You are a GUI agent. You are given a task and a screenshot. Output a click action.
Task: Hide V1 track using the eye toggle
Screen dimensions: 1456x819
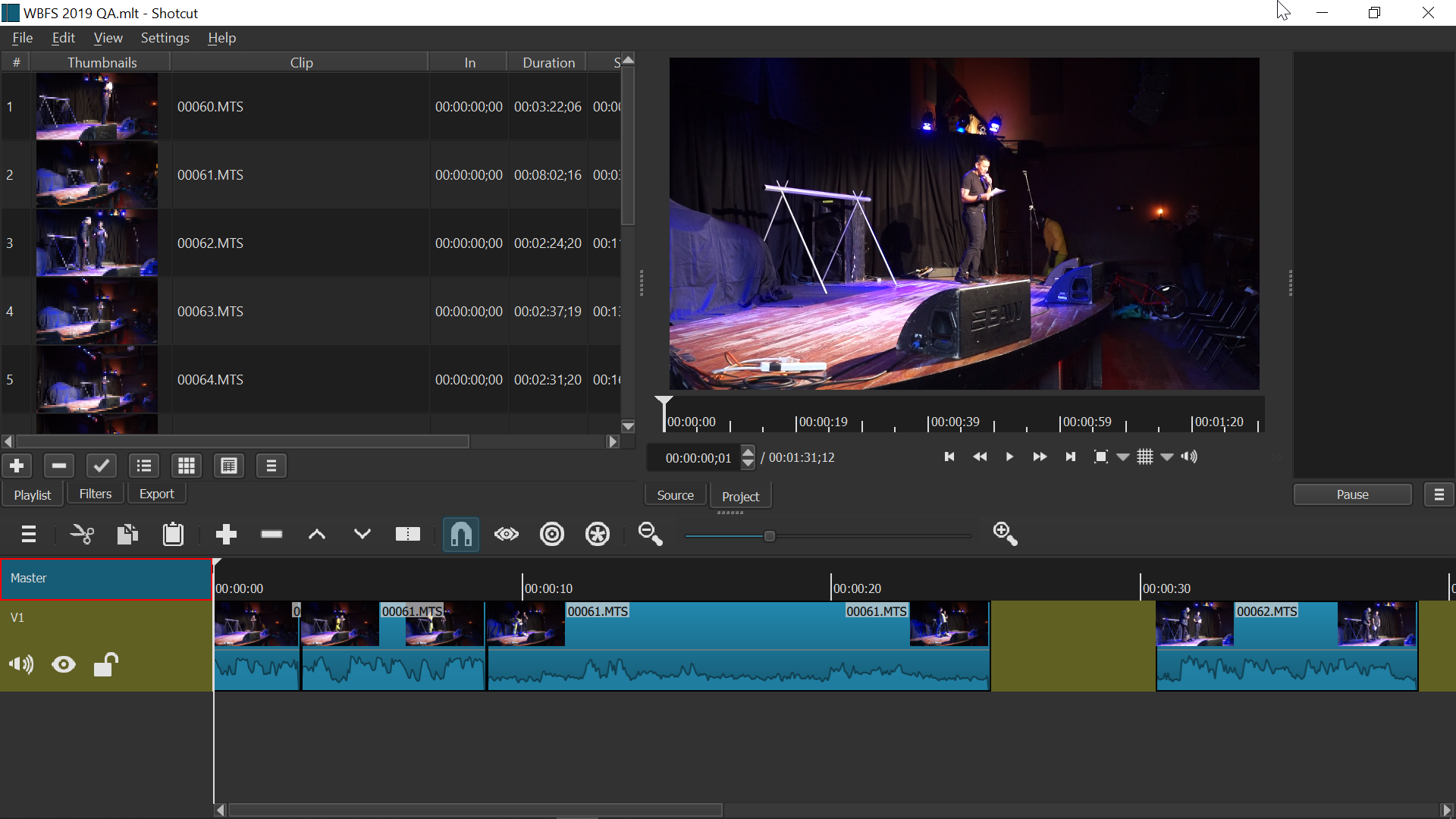(63, 664)
